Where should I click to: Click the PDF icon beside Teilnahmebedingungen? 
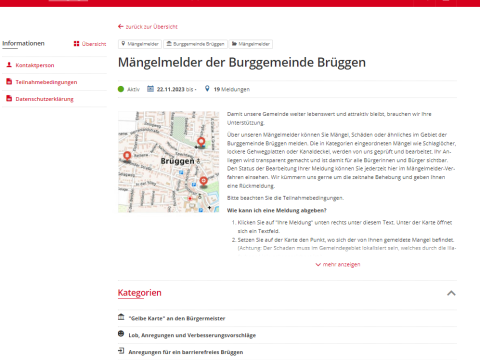9,82
